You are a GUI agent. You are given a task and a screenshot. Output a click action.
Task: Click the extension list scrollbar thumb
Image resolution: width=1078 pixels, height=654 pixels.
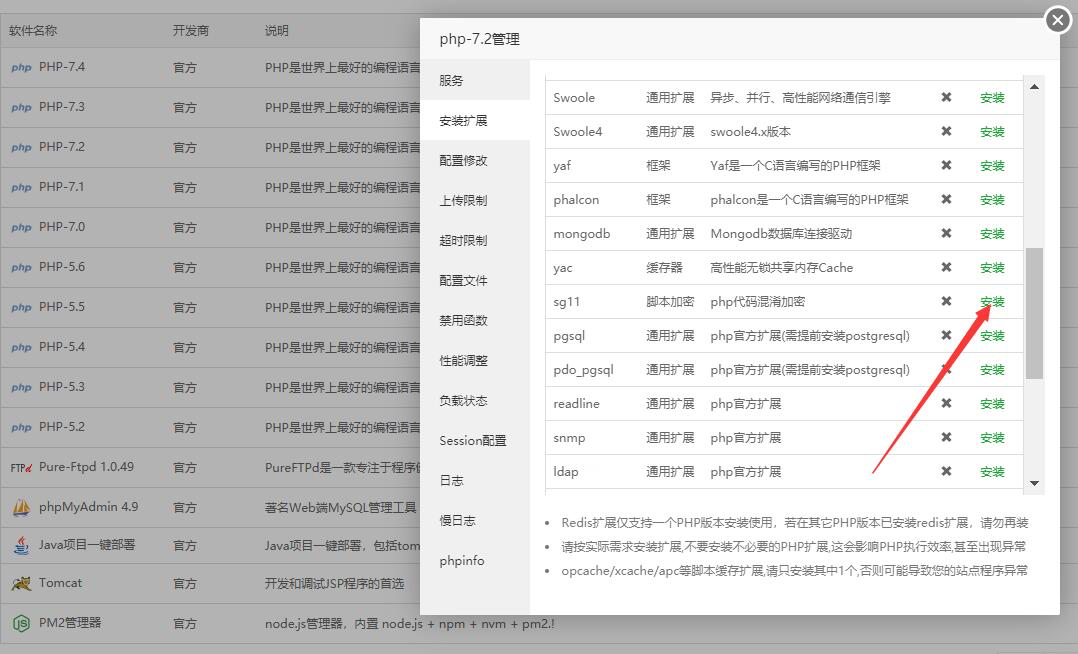click(1034, 314)
